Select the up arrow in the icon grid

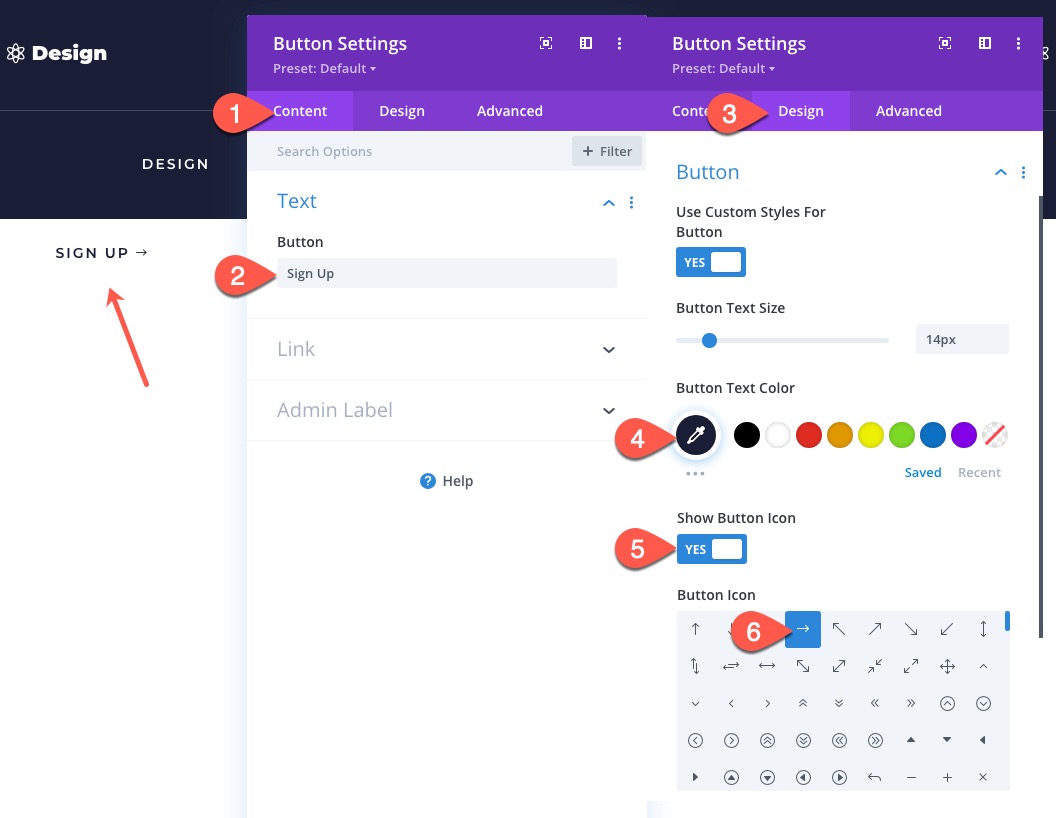point(695,629)
